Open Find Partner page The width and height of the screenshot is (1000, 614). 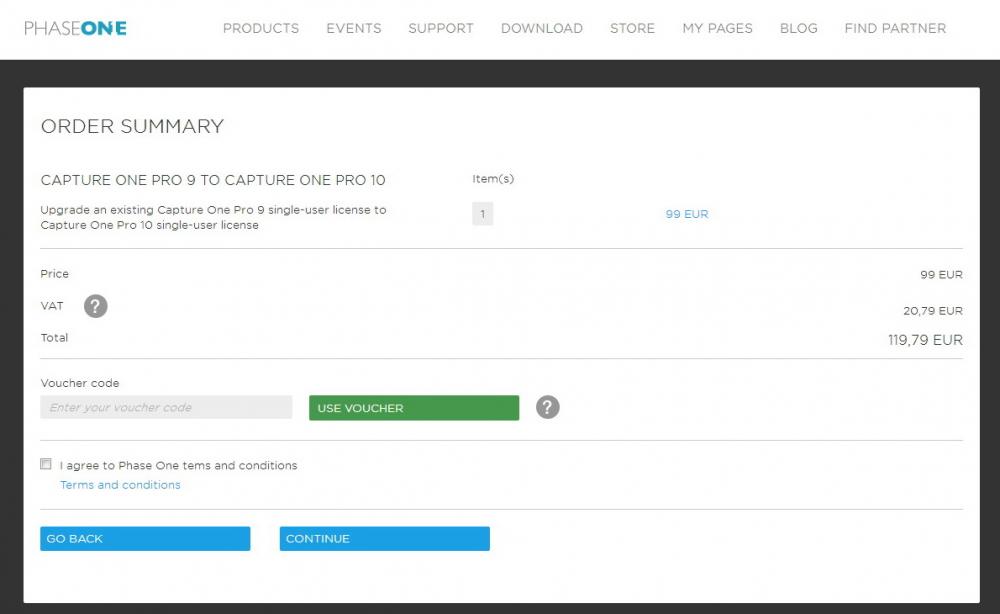895,28
